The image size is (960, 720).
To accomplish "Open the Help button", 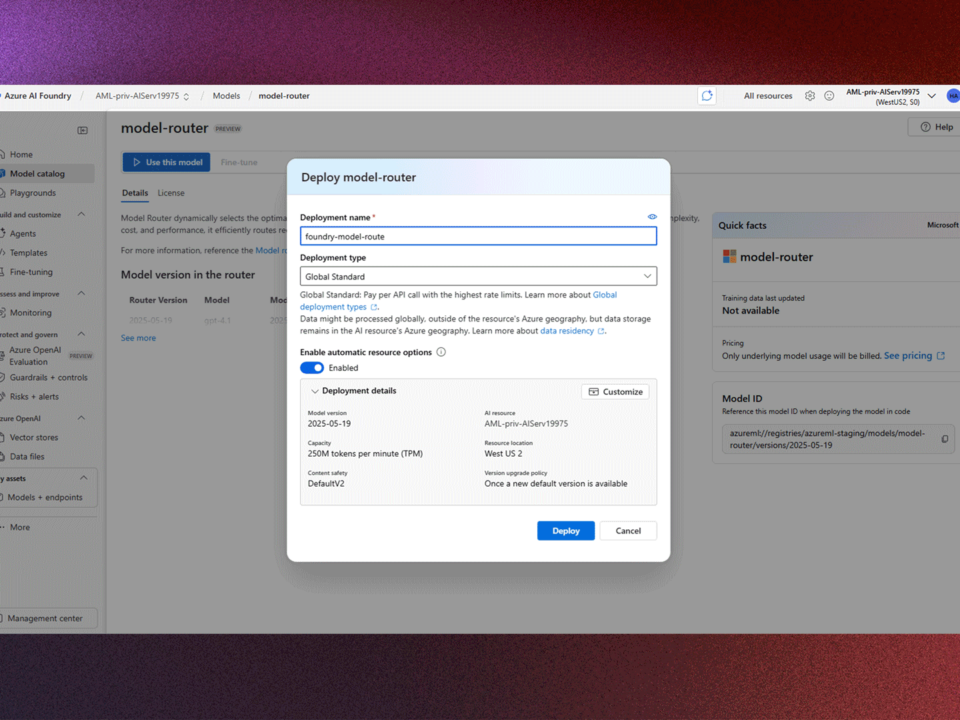I will pos(937,127).
